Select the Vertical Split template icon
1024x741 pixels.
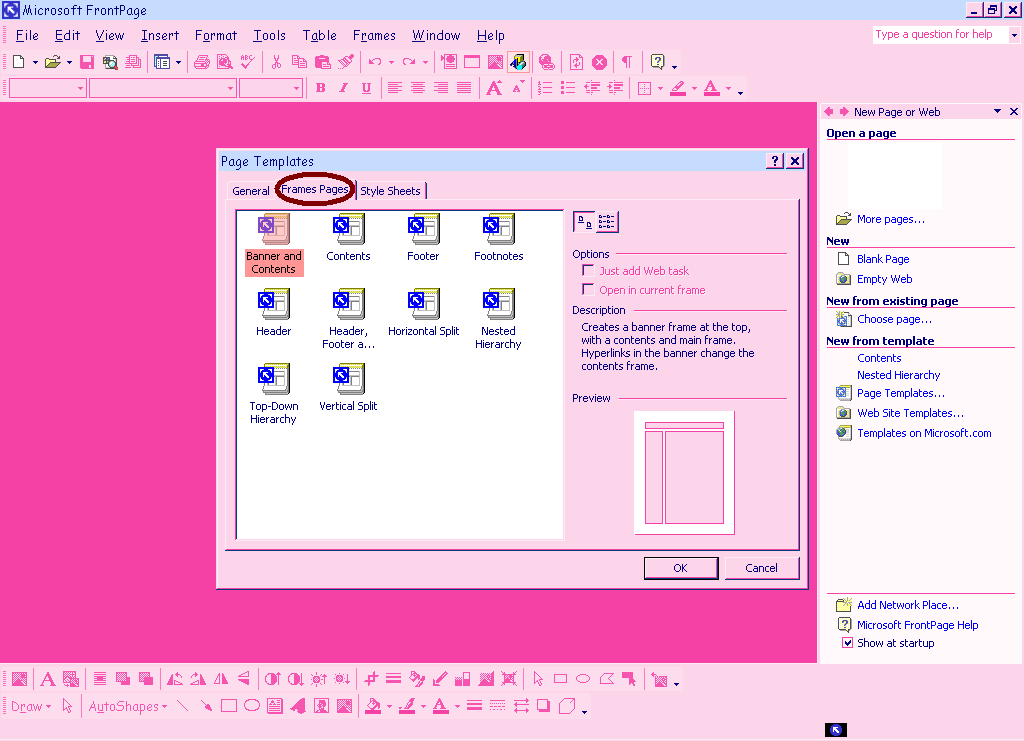pos(348,379)
